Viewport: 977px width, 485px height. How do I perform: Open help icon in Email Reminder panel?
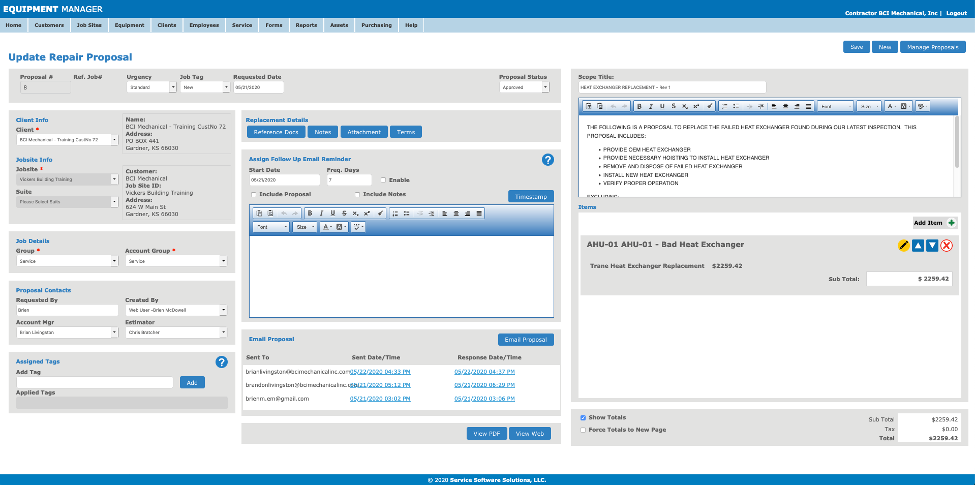[547, 160]
